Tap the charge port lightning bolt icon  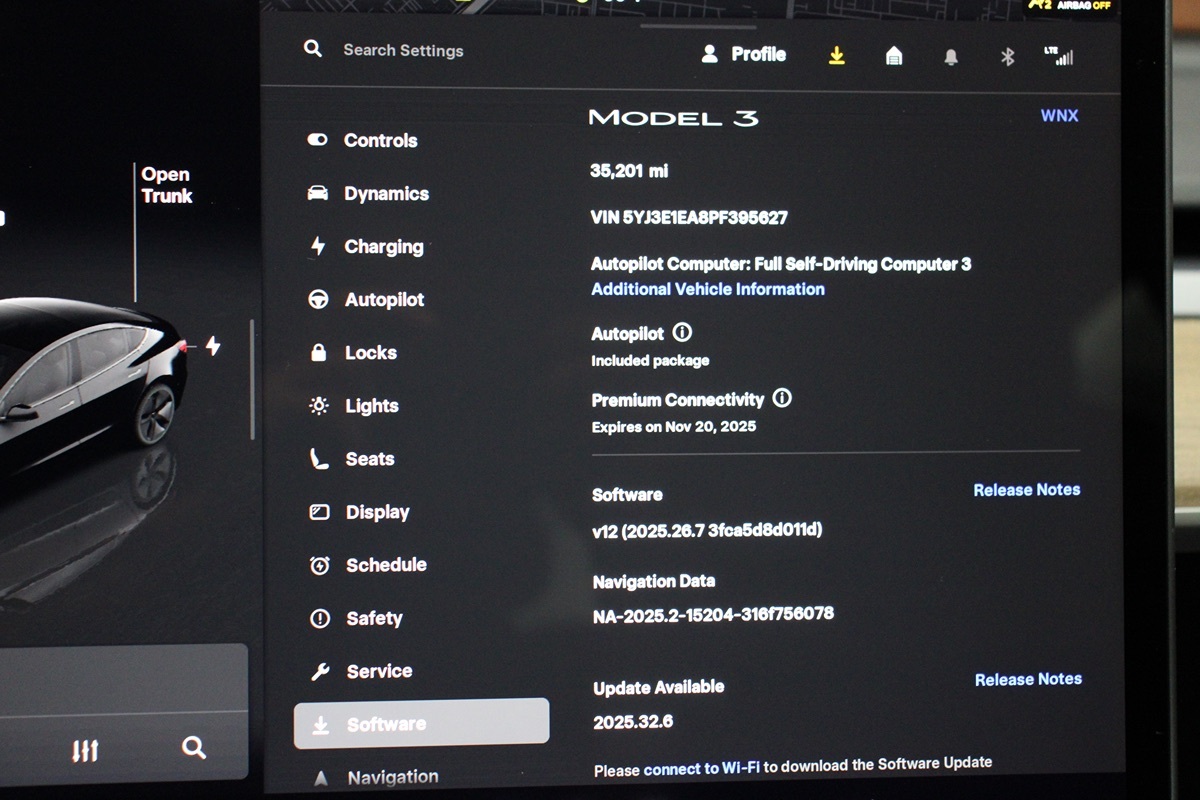point(212,346)
